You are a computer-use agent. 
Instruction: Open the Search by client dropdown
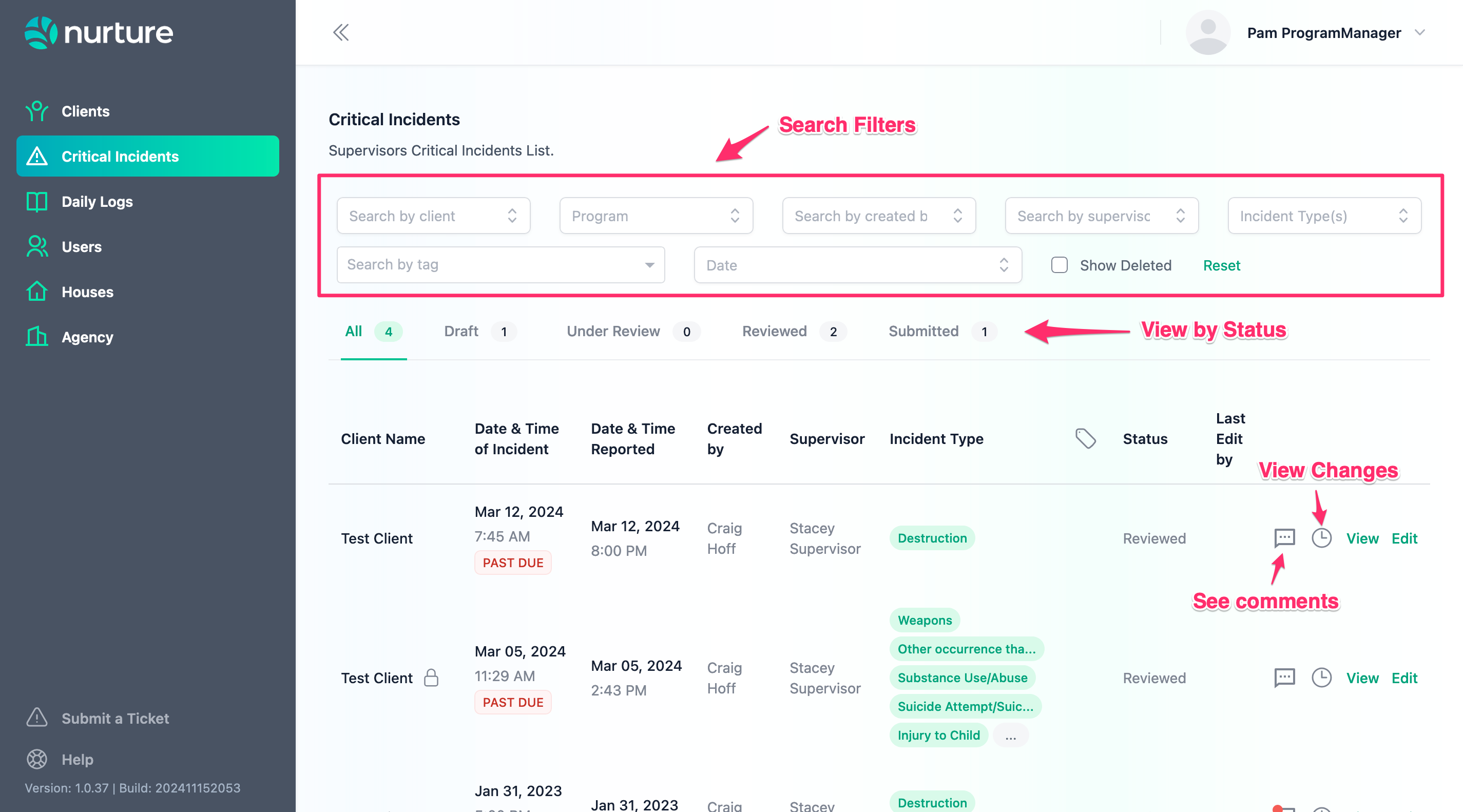coord(433,216)
